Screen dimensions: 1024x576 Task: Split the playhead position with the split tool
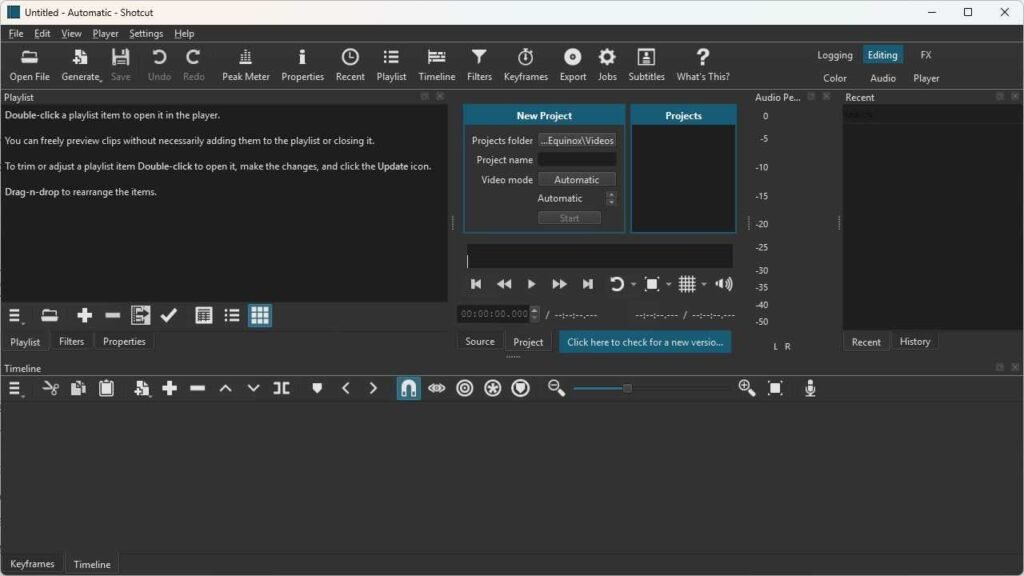click(x=281, y=388)
